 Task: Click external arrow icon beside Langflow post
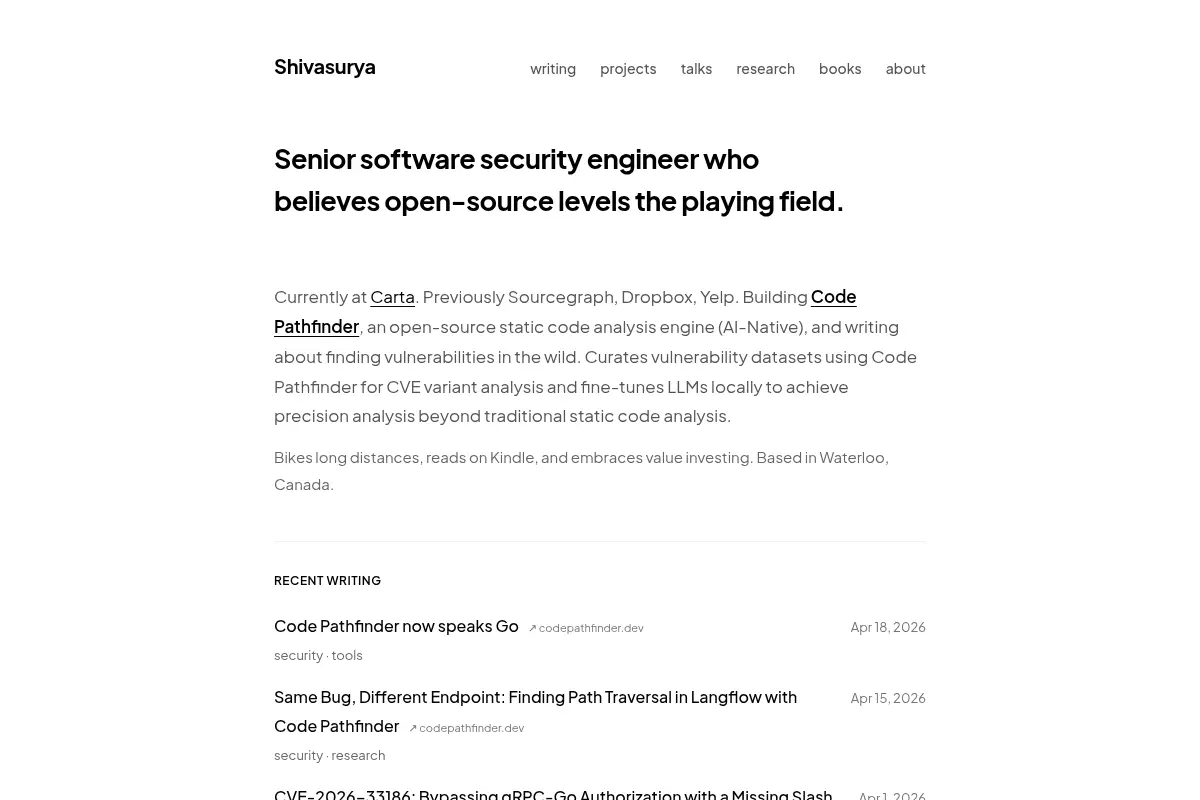tap(413, 728)
